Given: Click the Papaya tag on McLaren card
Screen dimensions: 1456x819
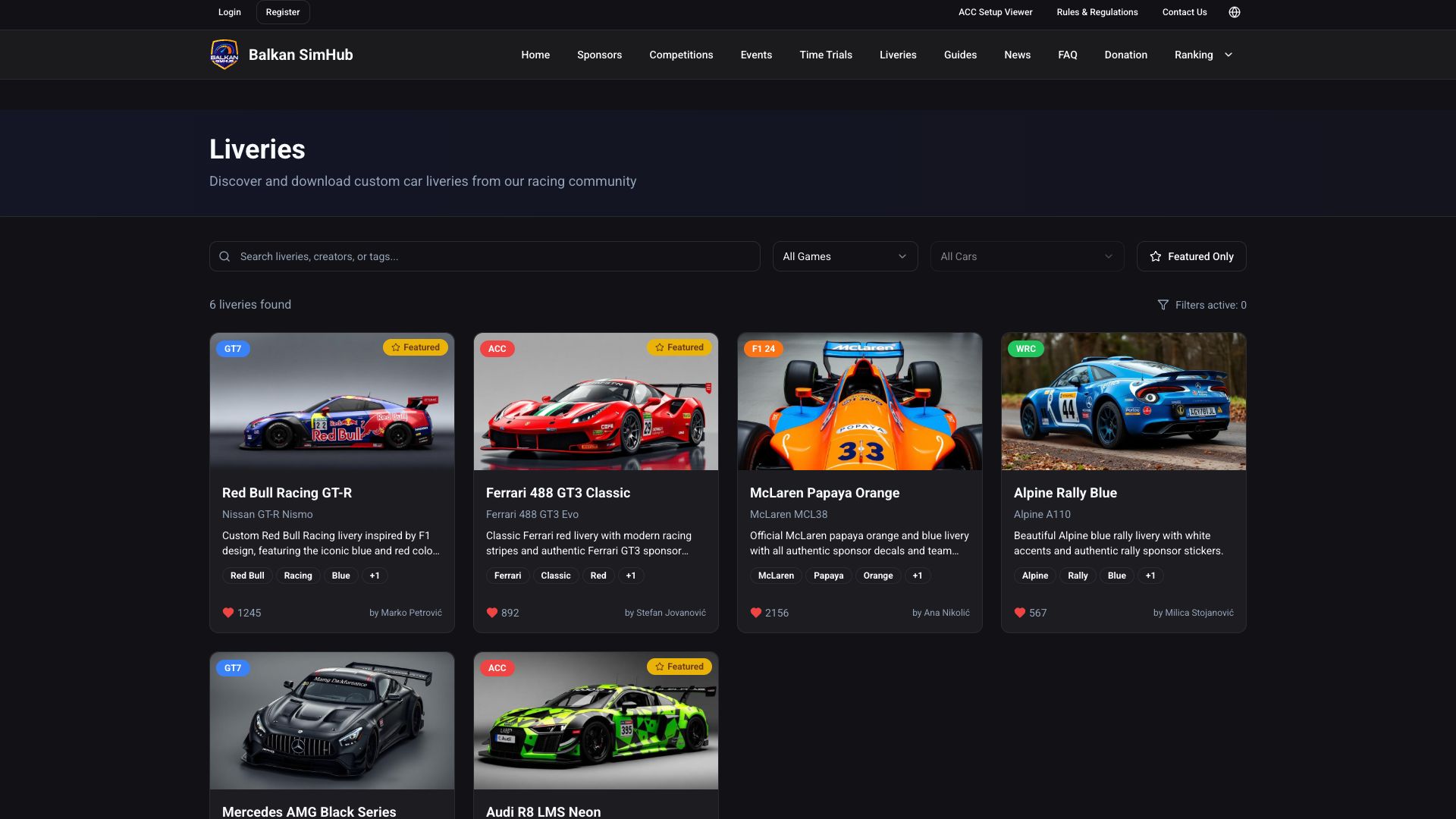Looking at the screenshot, I should click(x=828, y=576).
